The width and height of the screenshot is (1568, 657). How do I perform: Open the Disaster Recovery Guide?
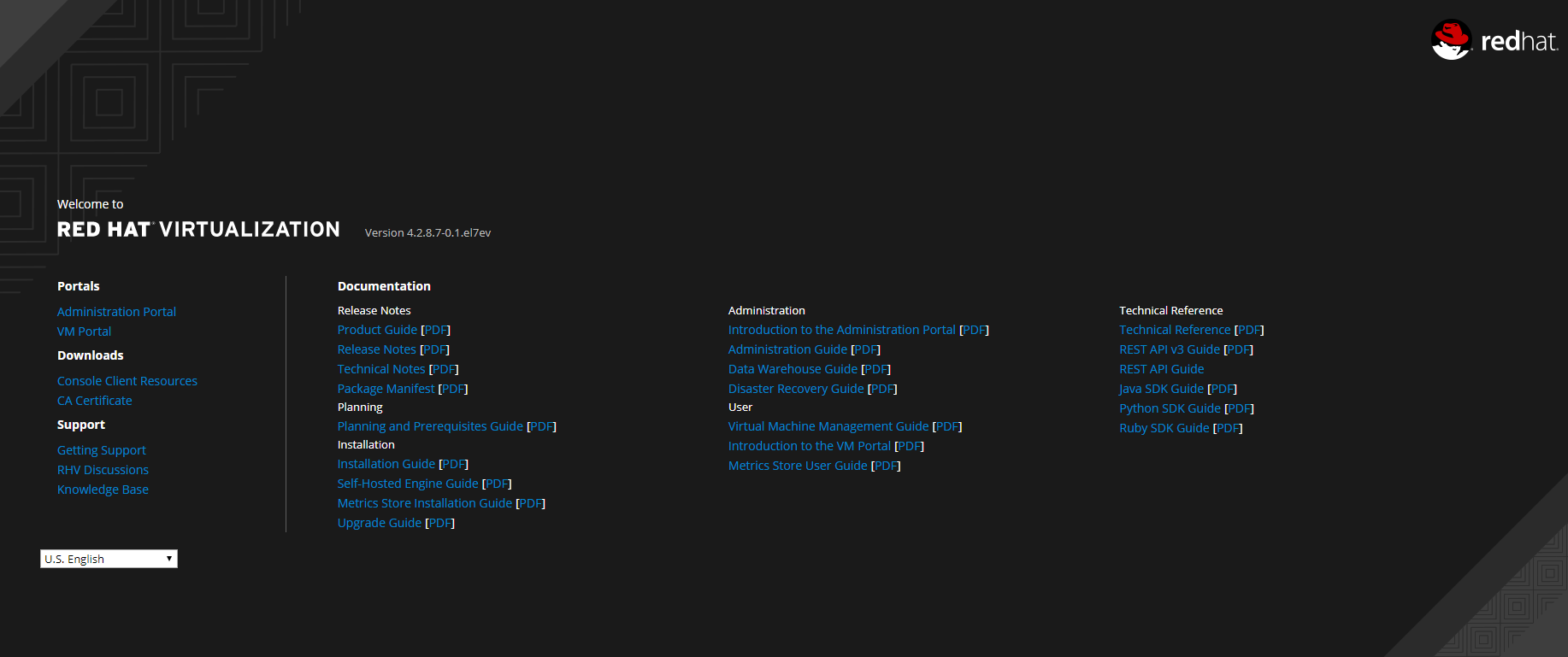pos(795,389)
